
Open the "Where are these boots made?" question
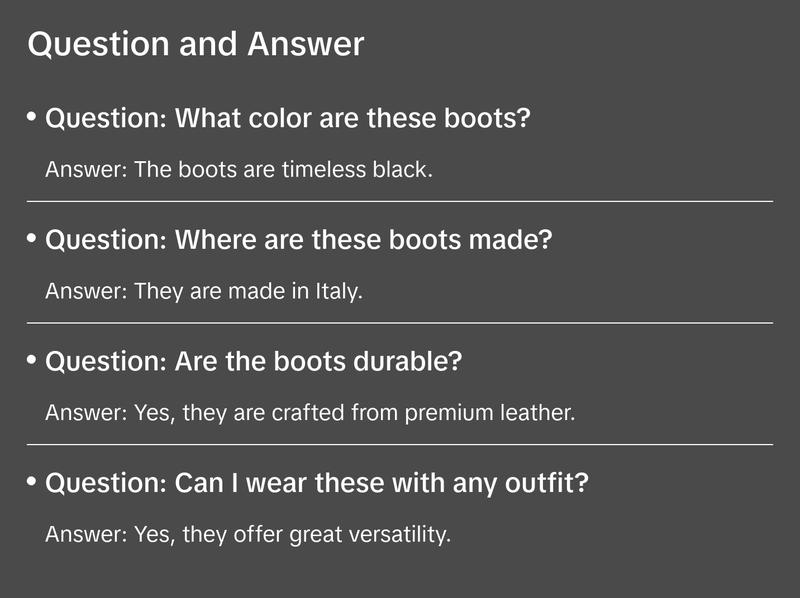coord(299,241)
